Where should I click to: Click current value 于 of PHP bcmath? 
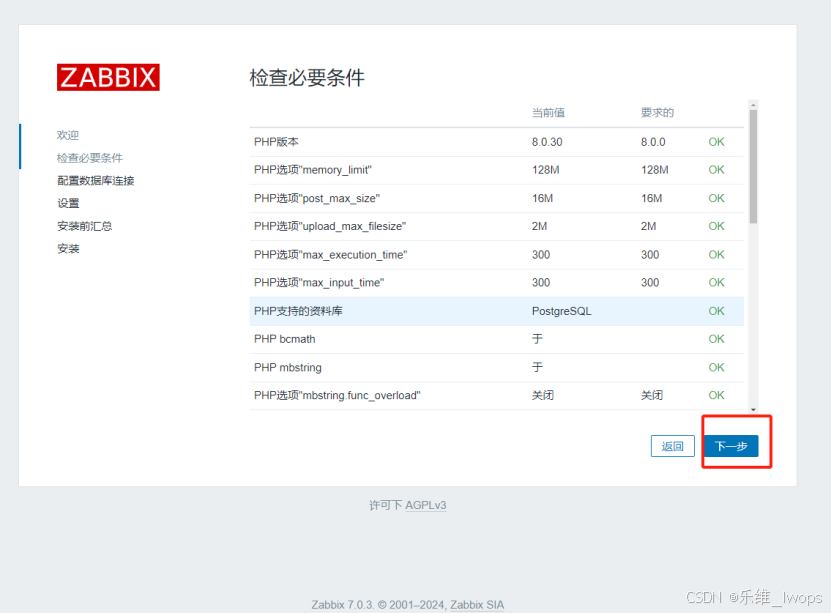click(537, 339)
